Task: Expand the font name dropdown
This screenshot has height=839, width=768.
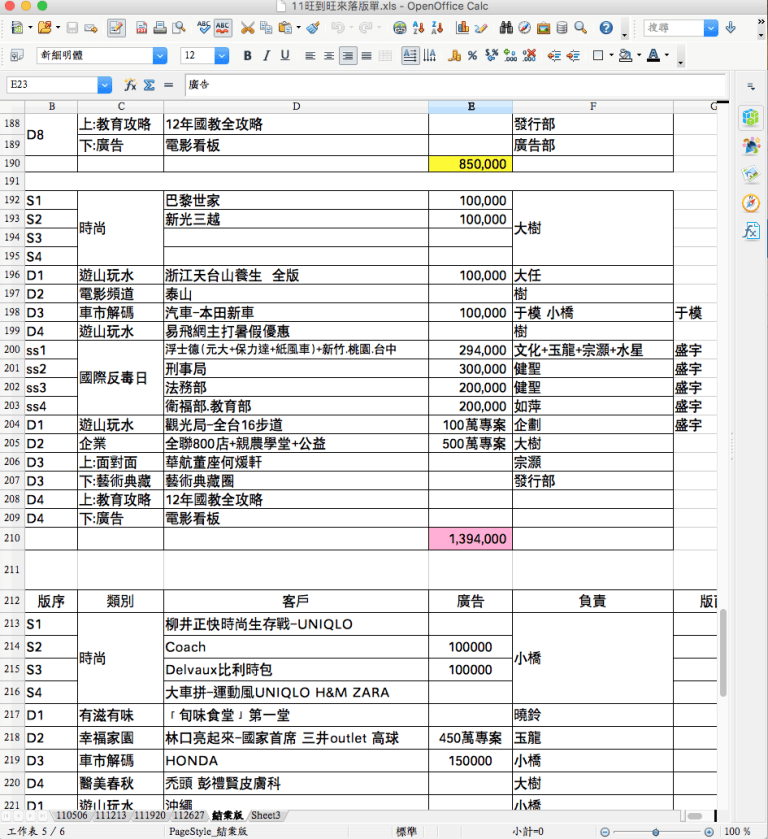Action: (160, 56)
